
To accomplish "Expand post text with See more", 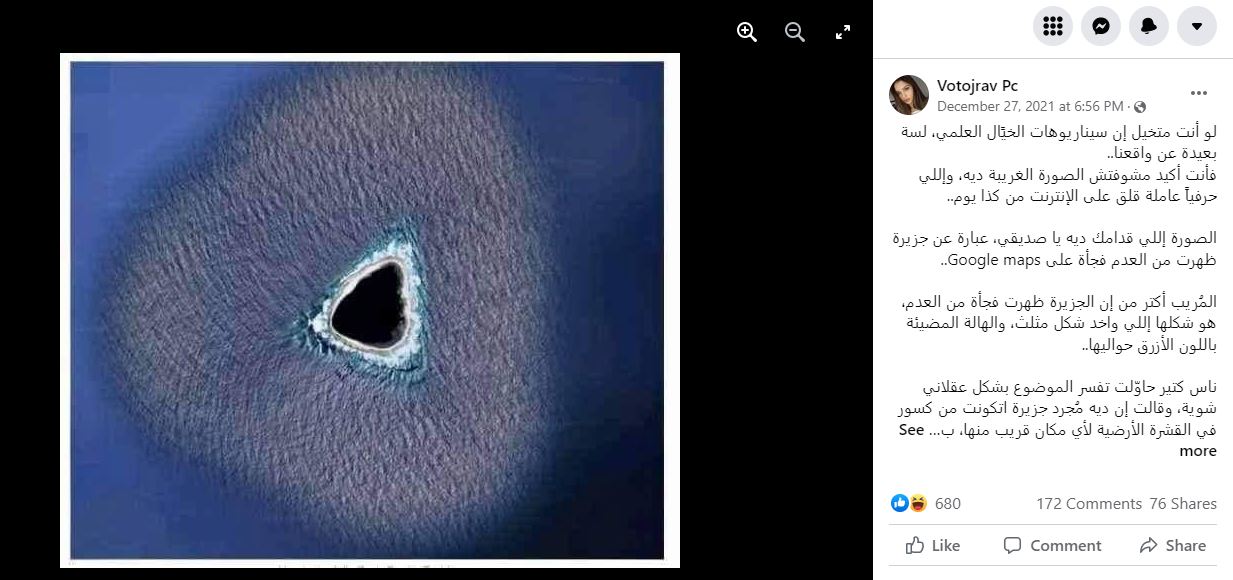I will [1199, 441].
